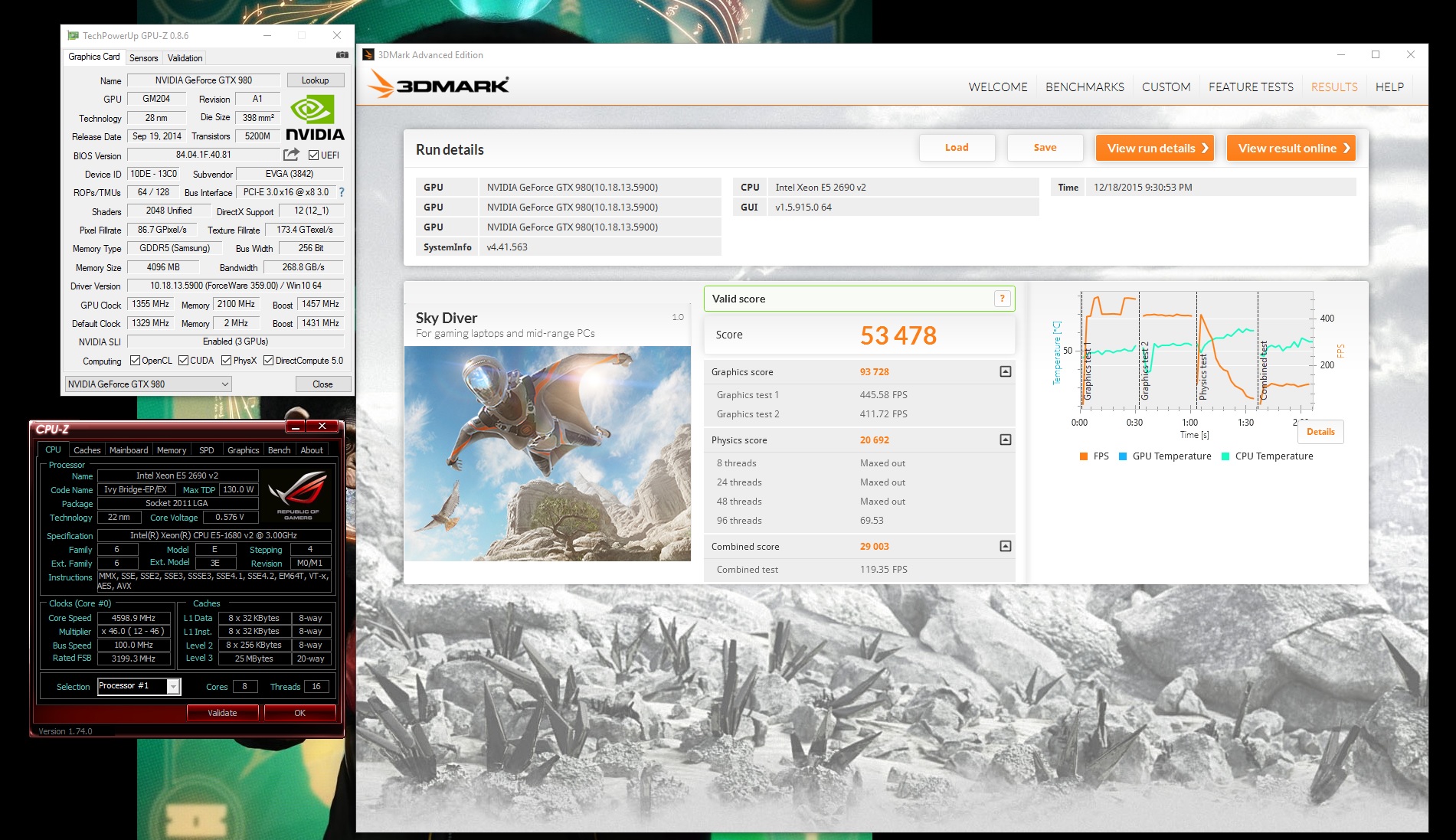Open the Mainboard tab in CPU-Z
Screen dimensions: 1456x840
(x=129, y=450)
